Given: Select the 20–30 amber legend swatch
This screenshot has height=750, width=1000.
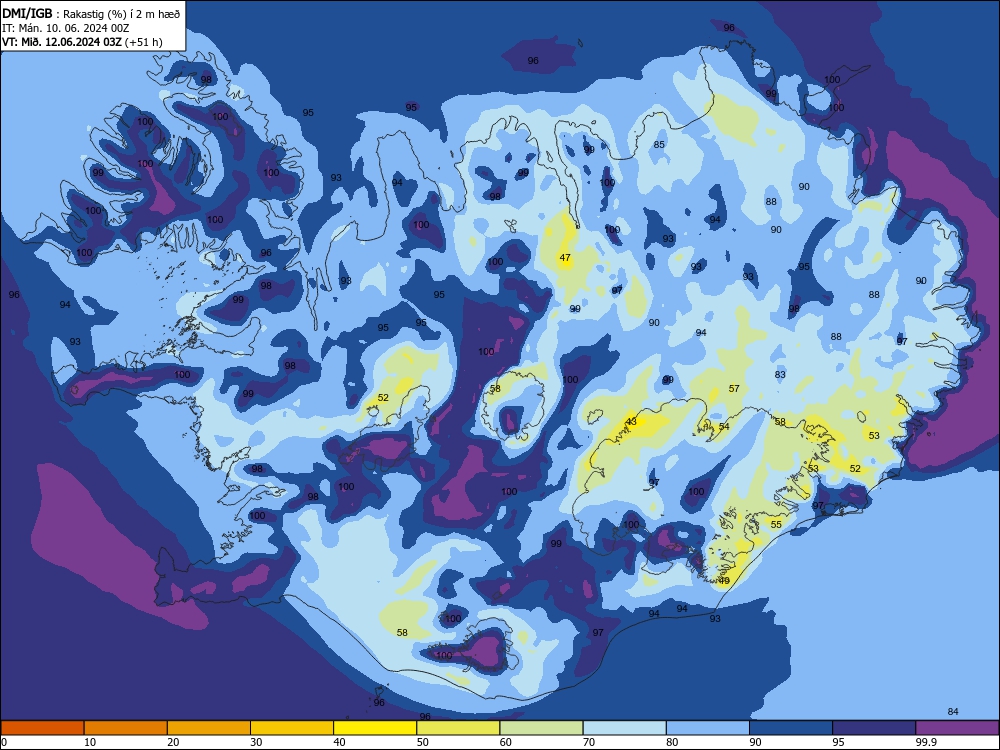Looking at the screenshot, I should 209,728.
